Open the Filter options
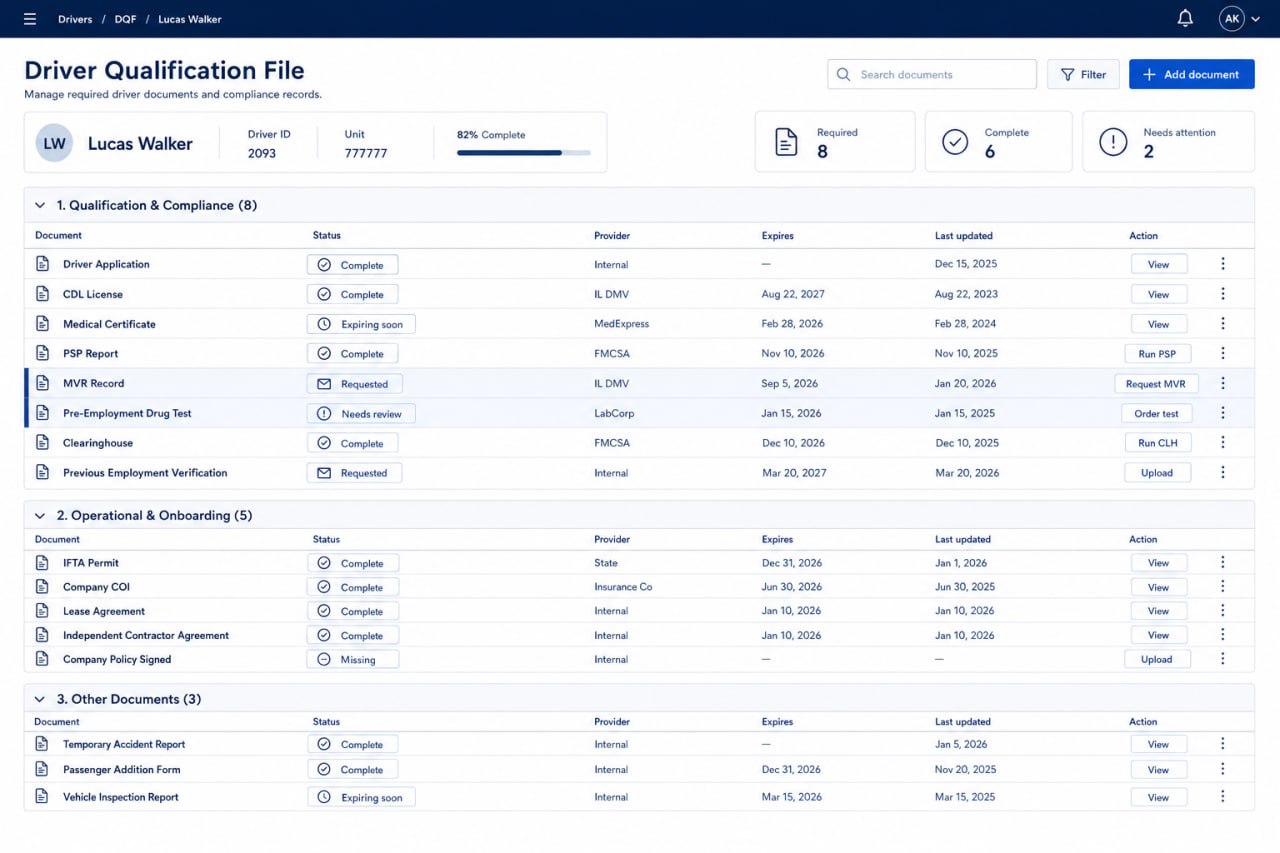This screenshot has height=853, width=1280. [x=1083, y=74]
